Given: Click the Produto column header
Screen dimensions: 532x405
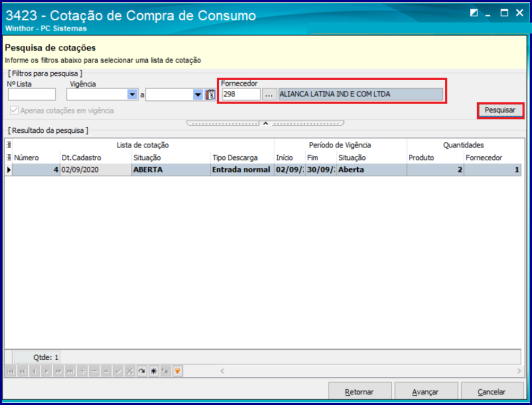Looking at the screenshot, I should click(x=435, y=158).
